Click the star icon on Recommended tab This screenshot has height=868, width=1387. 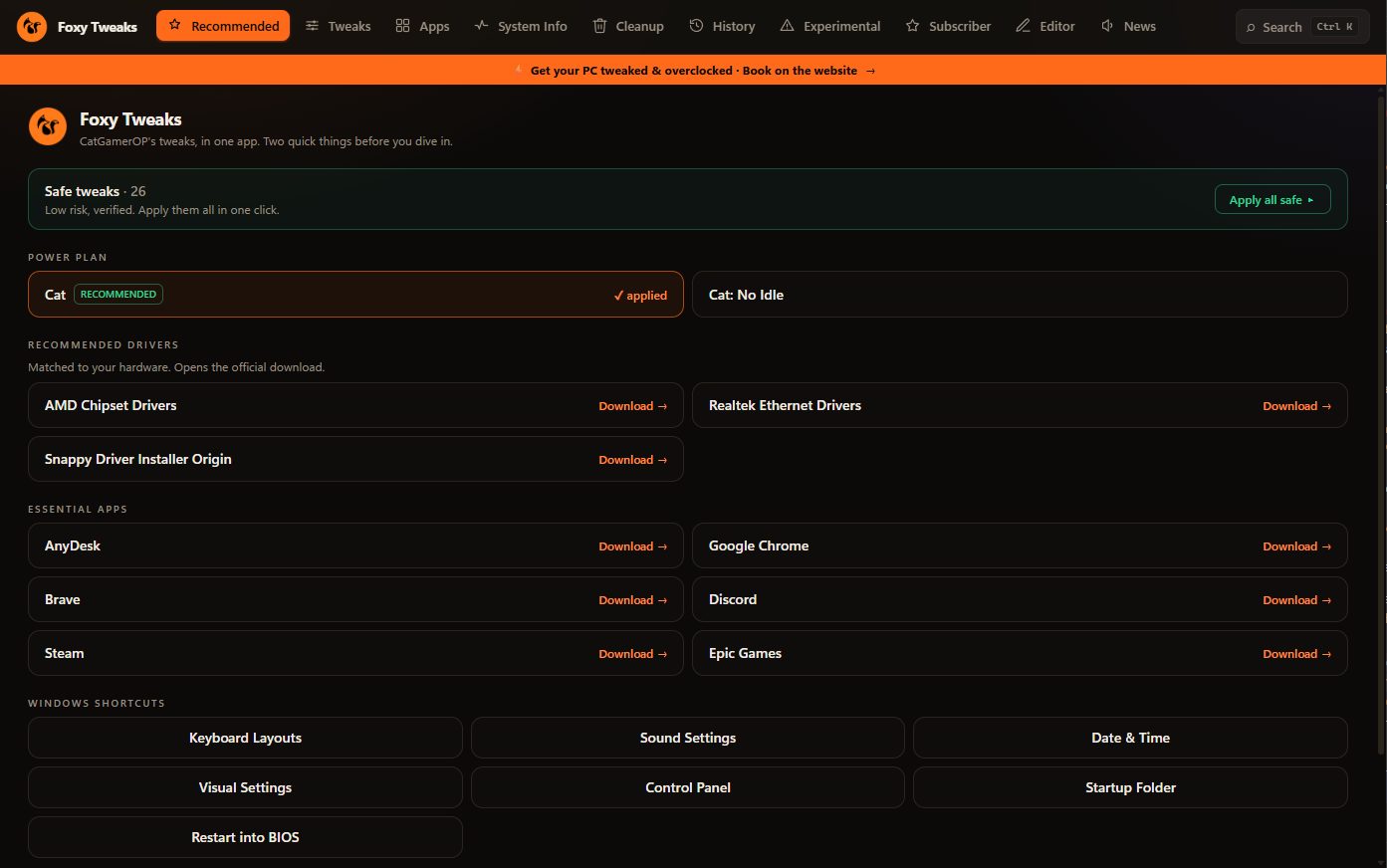pos(175,25)
